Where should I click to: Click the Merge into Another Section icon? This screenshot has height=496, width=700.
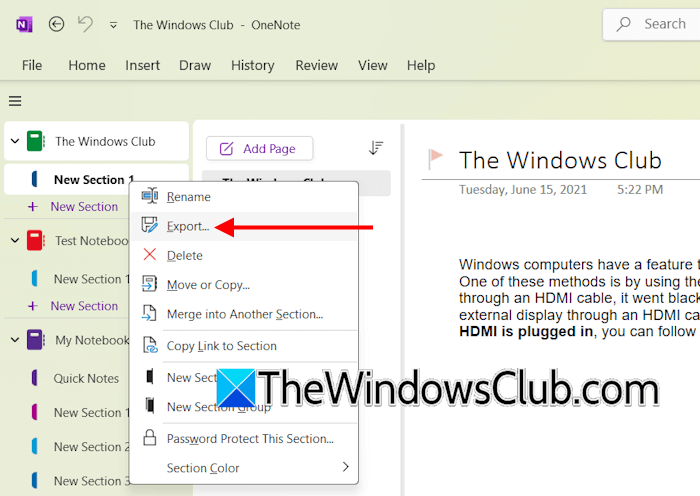click(150, 313)
